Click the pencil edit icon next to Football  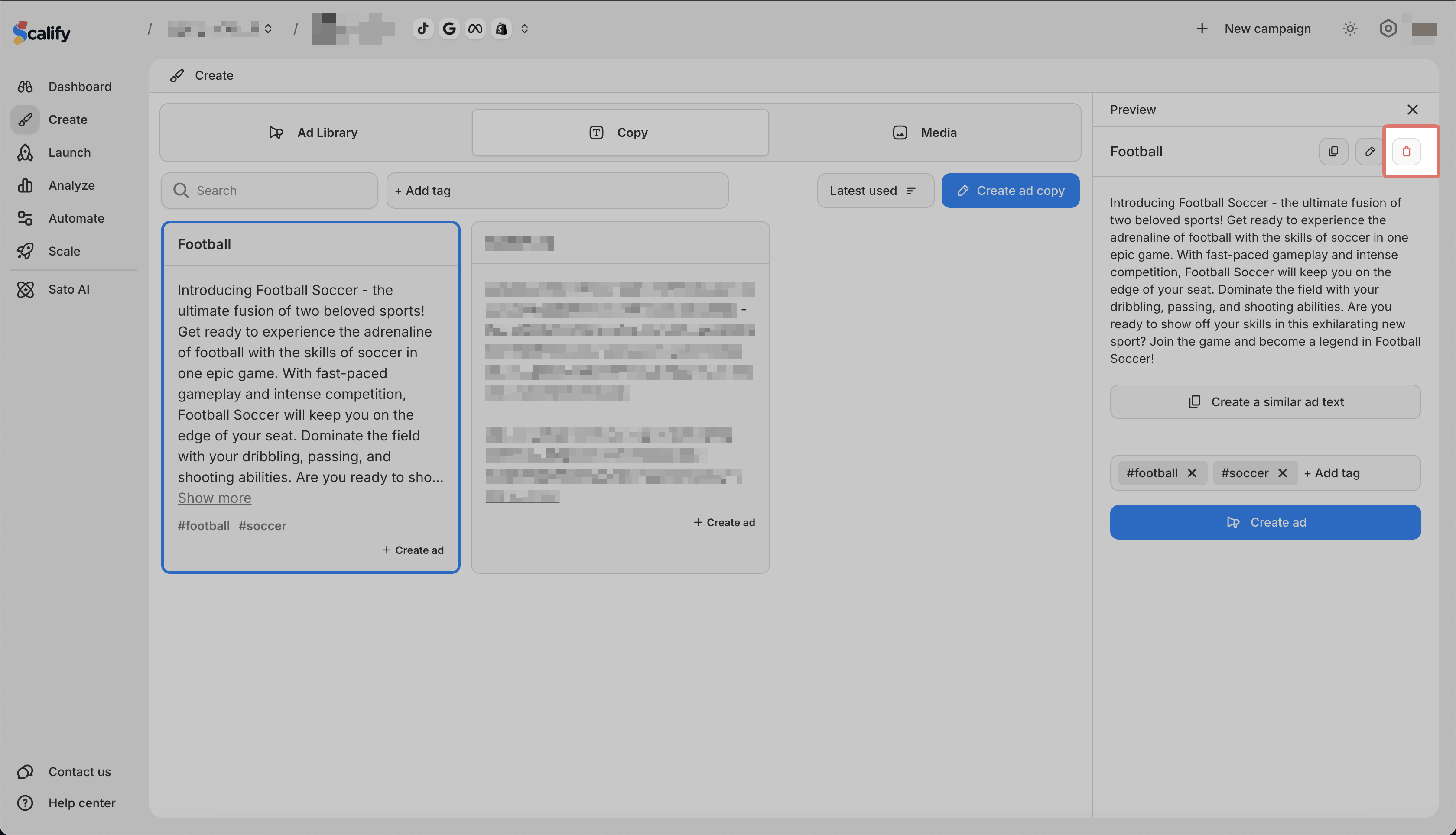tap(1369, 152)
